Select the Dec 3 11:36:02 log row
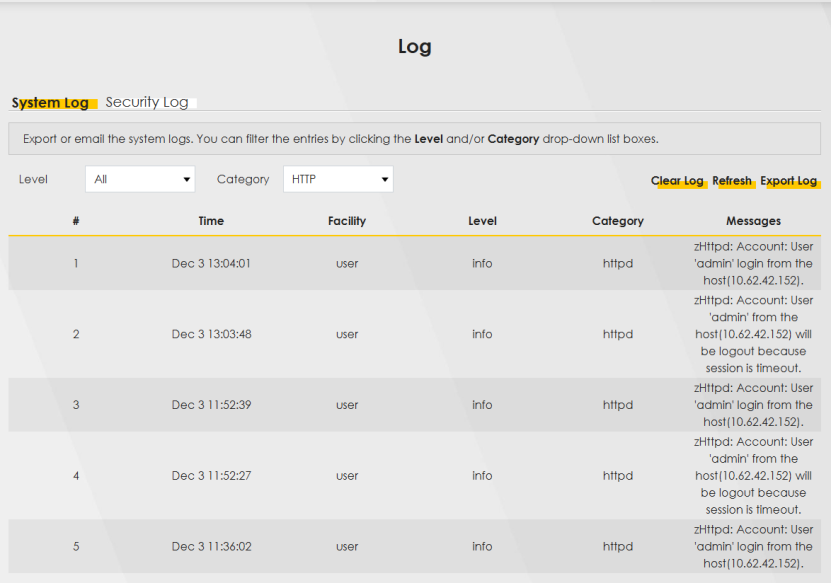This screenshot has width=831, height=583. [x=211, y=547]
